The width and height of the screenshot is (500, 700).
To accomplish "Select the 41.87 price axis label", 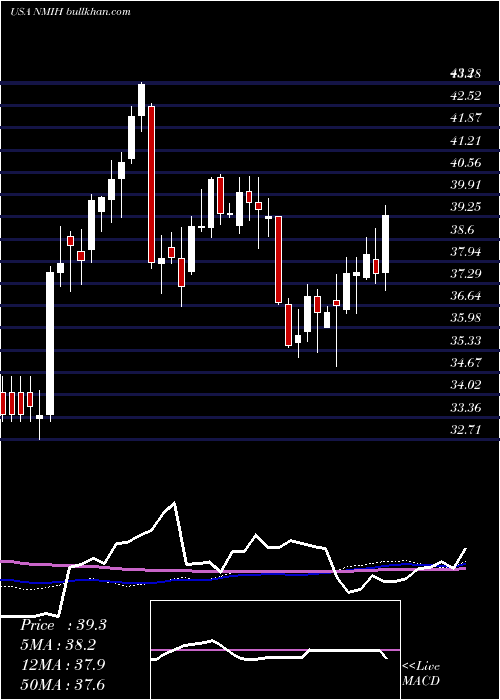I will [466, 118].
